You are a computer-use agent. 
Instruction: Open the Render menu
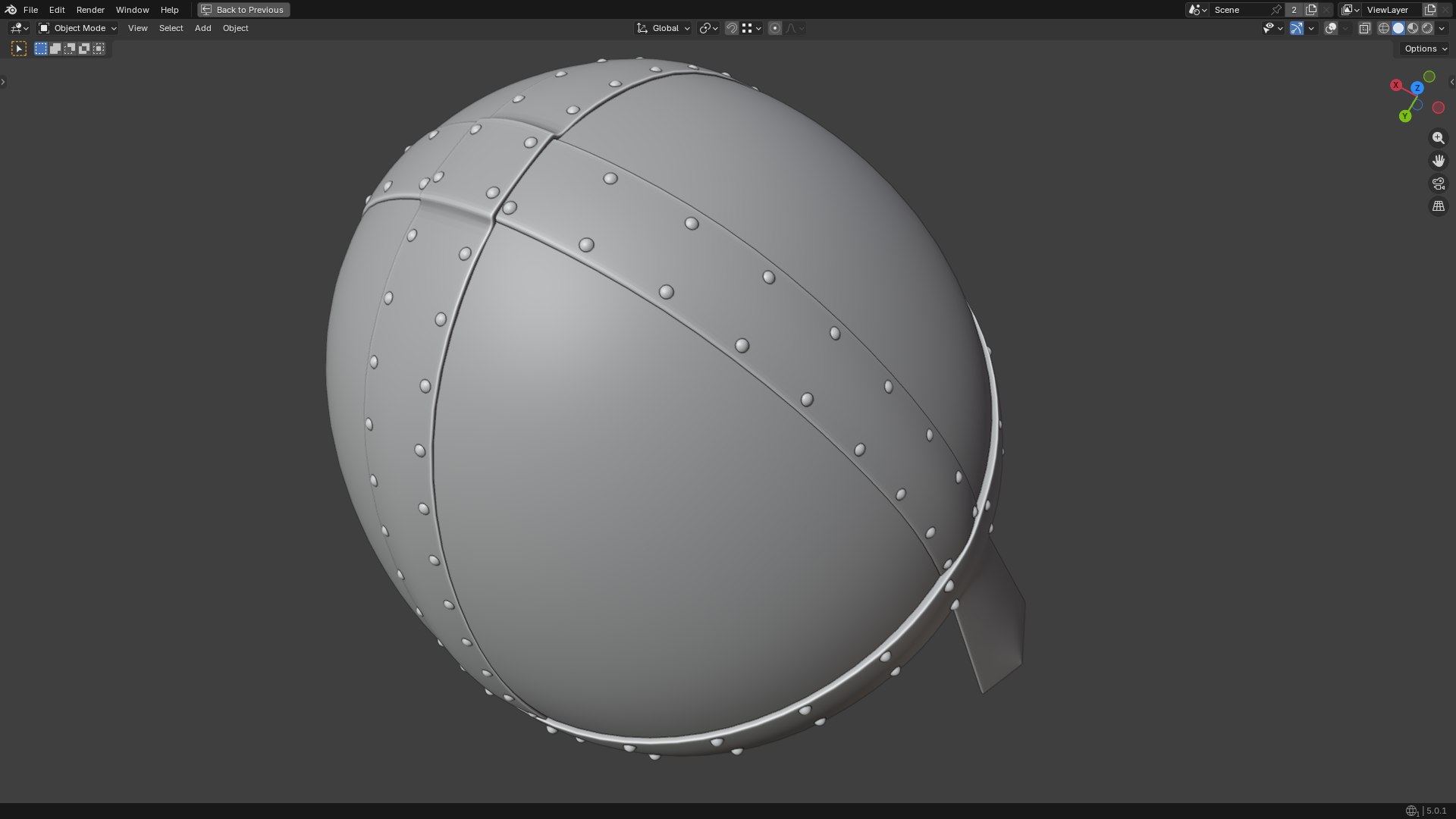coord(90,10)
